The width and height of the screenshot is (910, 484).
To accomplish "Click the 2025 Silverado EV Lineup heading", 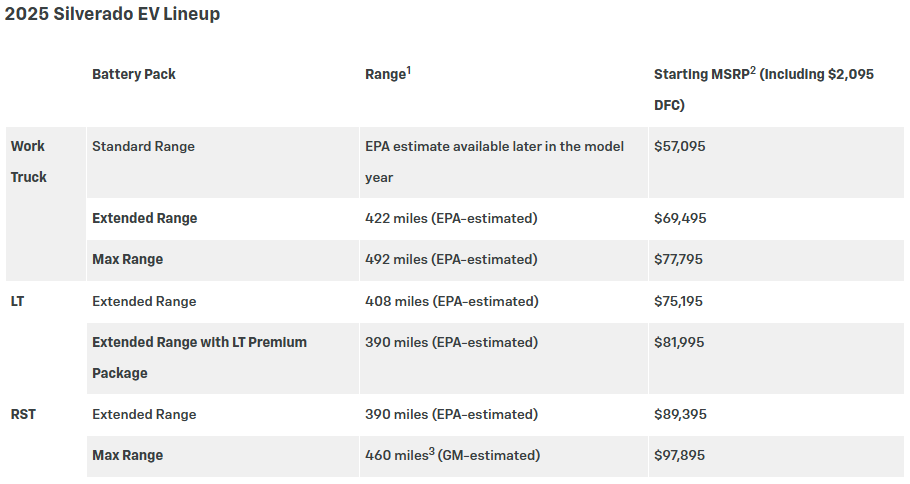I will 112,15.
